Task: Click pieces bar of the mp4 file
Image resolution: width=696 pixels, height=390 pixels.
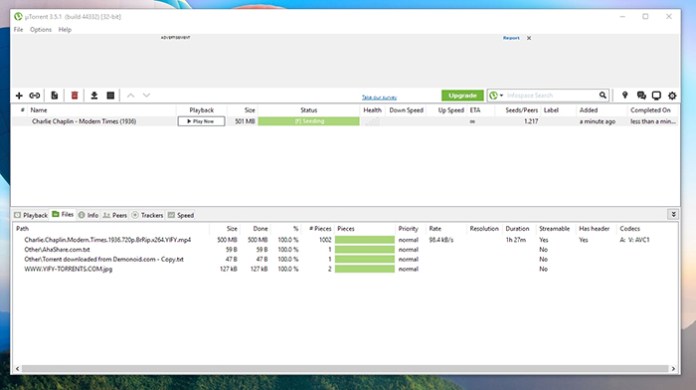Action: coord(365,240)
